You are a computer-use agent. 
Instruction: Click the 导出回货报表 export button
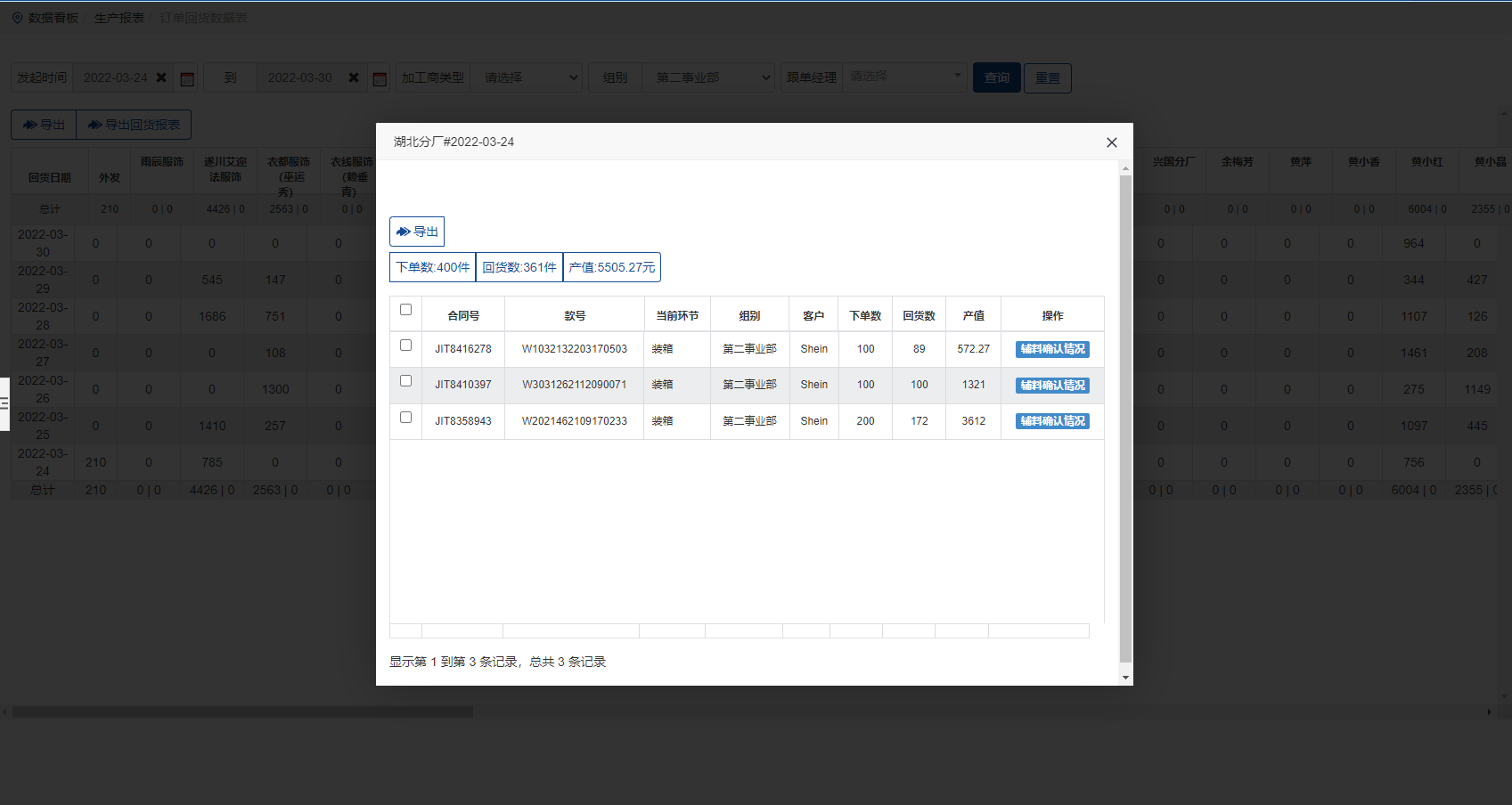(x=134, y=125)
